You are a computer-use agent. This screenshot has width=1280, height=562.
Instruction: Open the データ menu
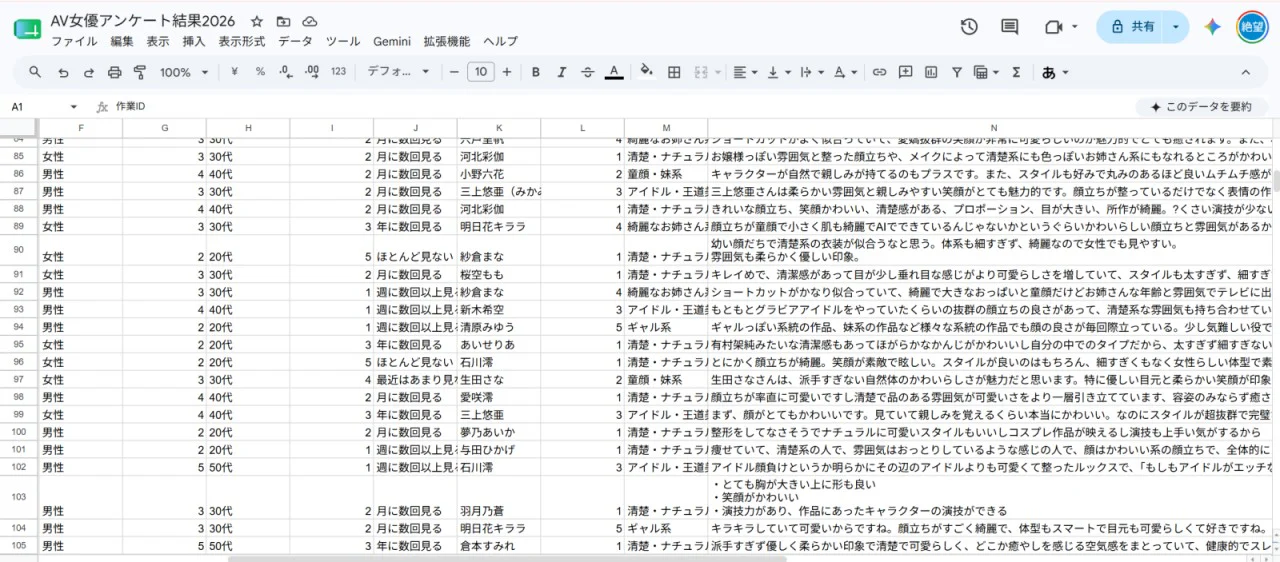tap(295, 42)
